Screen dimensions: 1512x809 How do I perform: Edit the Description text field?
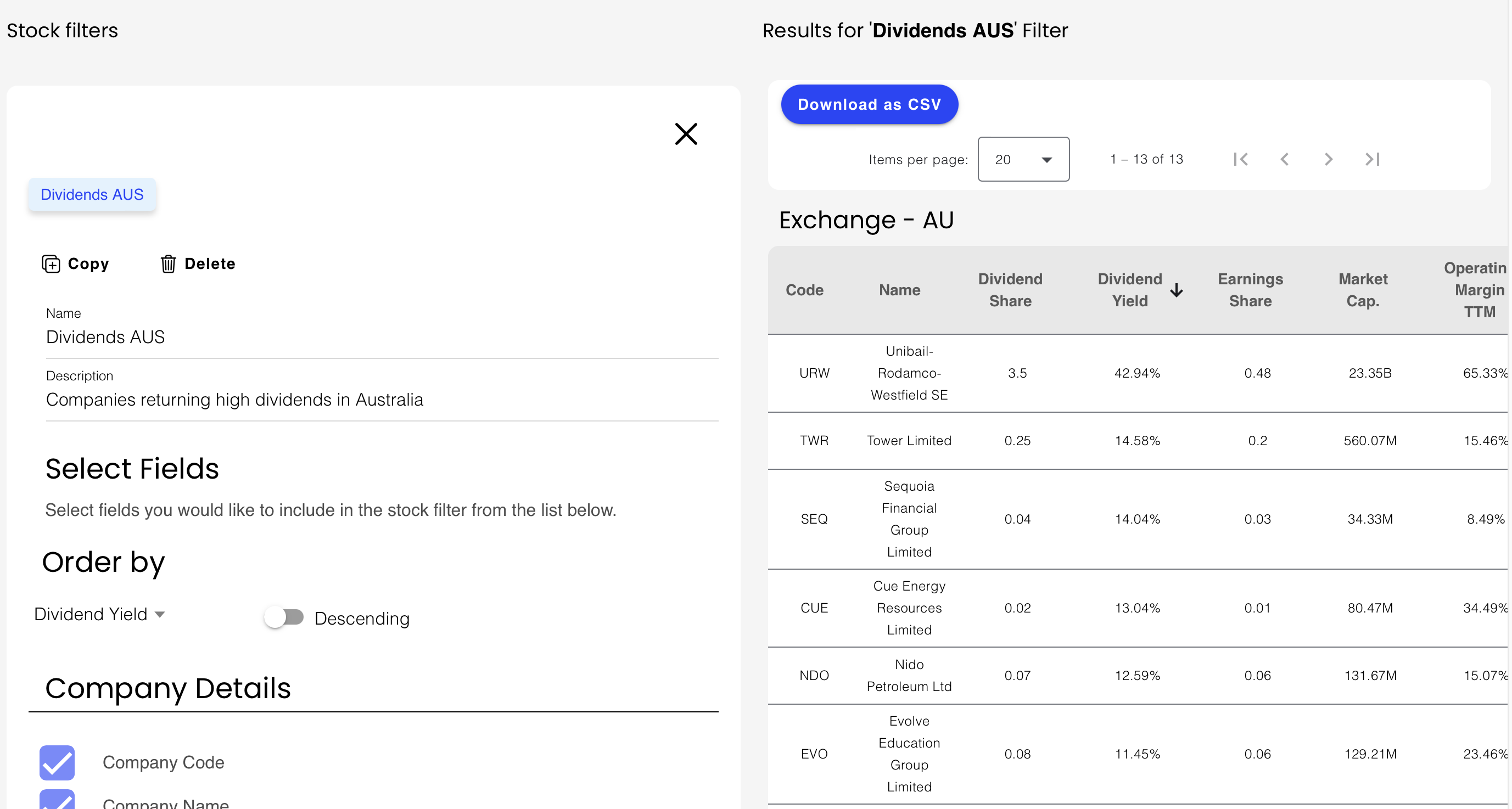coord(382,400)
